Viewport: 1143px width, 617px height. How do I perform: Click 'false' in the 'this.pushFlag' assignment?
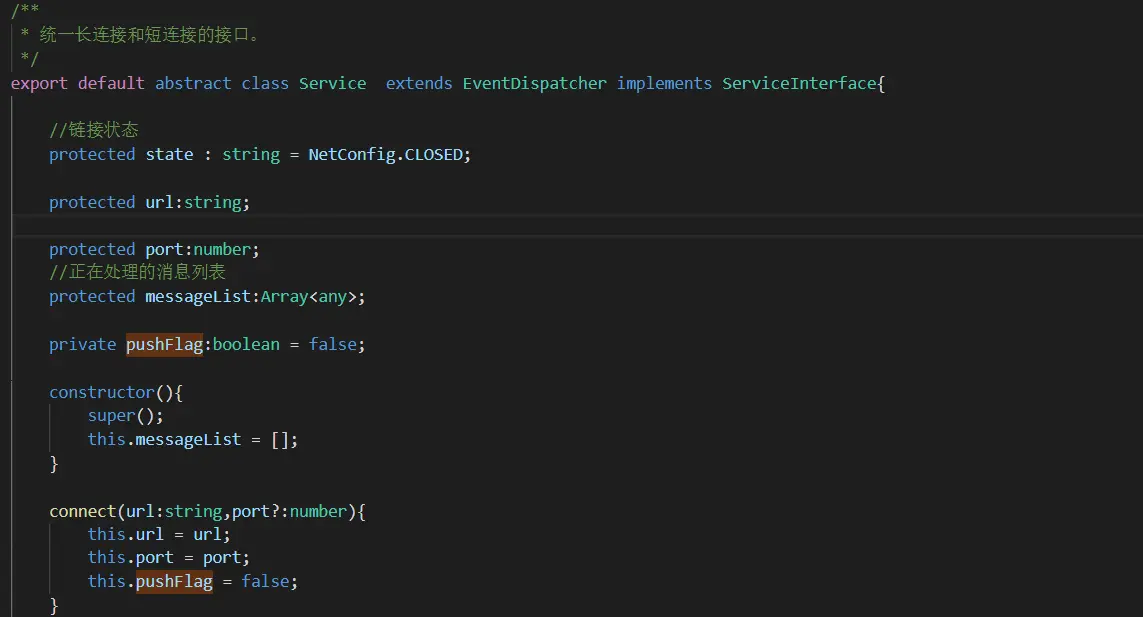[265, 581]
